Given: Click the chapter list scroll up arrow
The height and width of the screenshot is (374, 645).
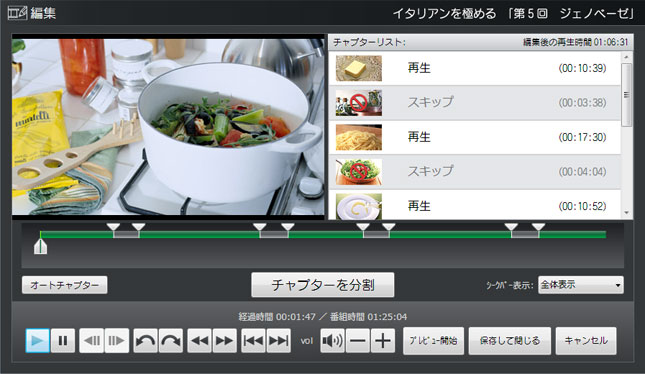Looking at the screenshot, I should [x=626, y=57].
